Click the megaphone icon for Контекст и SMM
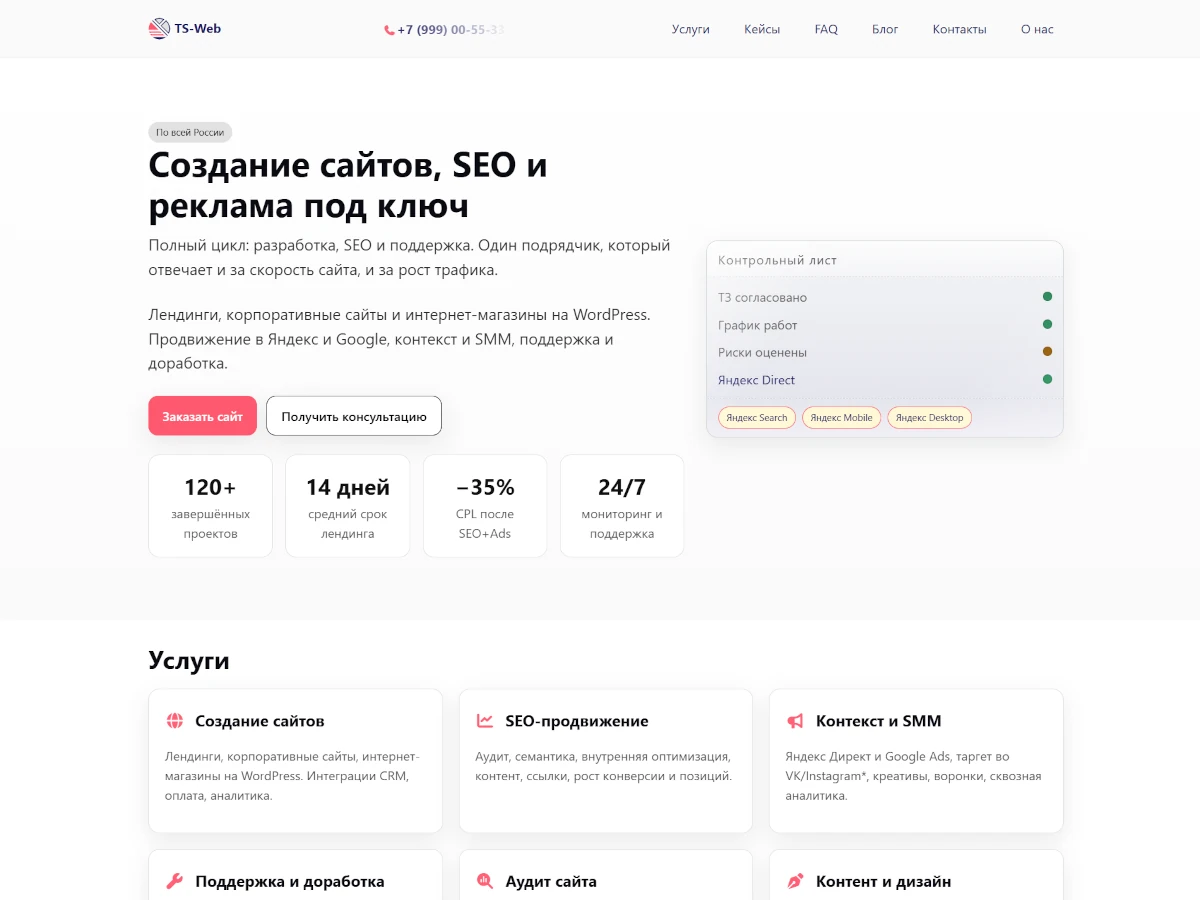This screenshot has height=900, width=1200. point(795,721)
